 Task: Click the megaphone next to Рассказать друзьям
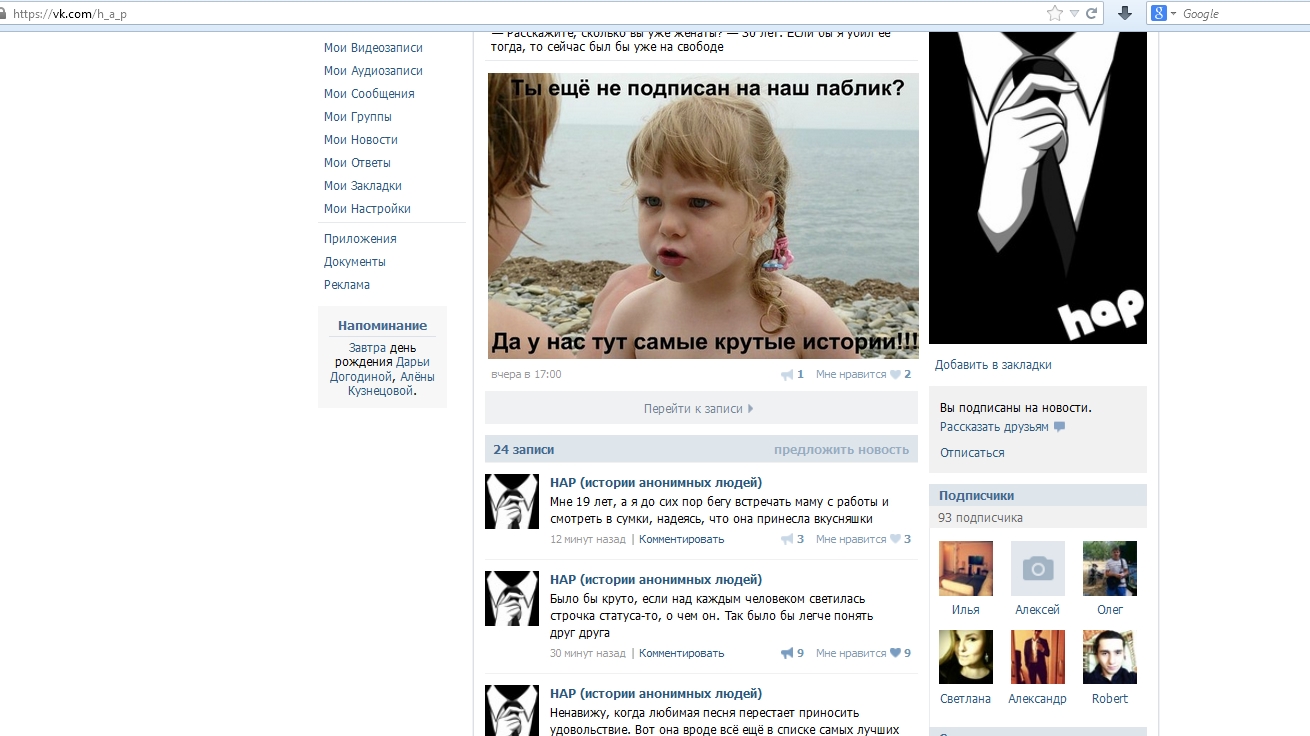click(x=1059, y=427)
